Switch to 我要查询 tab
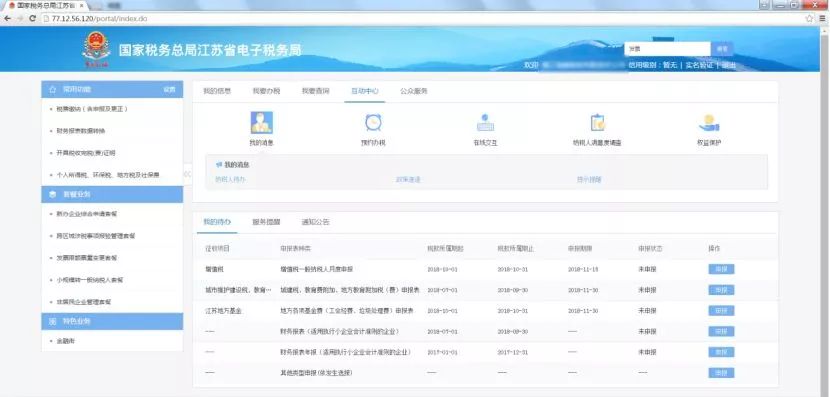The image size is (830, 397). [315, 91]
